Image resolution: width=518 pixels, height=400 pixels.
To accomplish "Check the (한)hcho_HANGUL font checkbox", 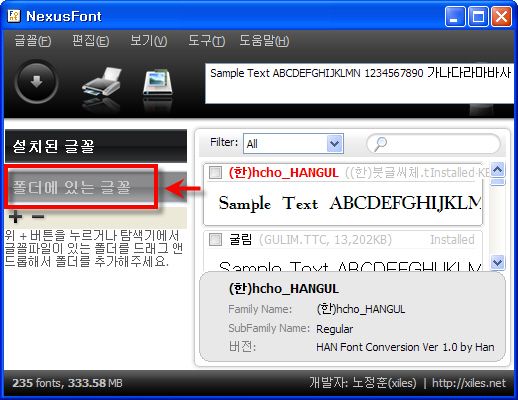I will (215, 173).
